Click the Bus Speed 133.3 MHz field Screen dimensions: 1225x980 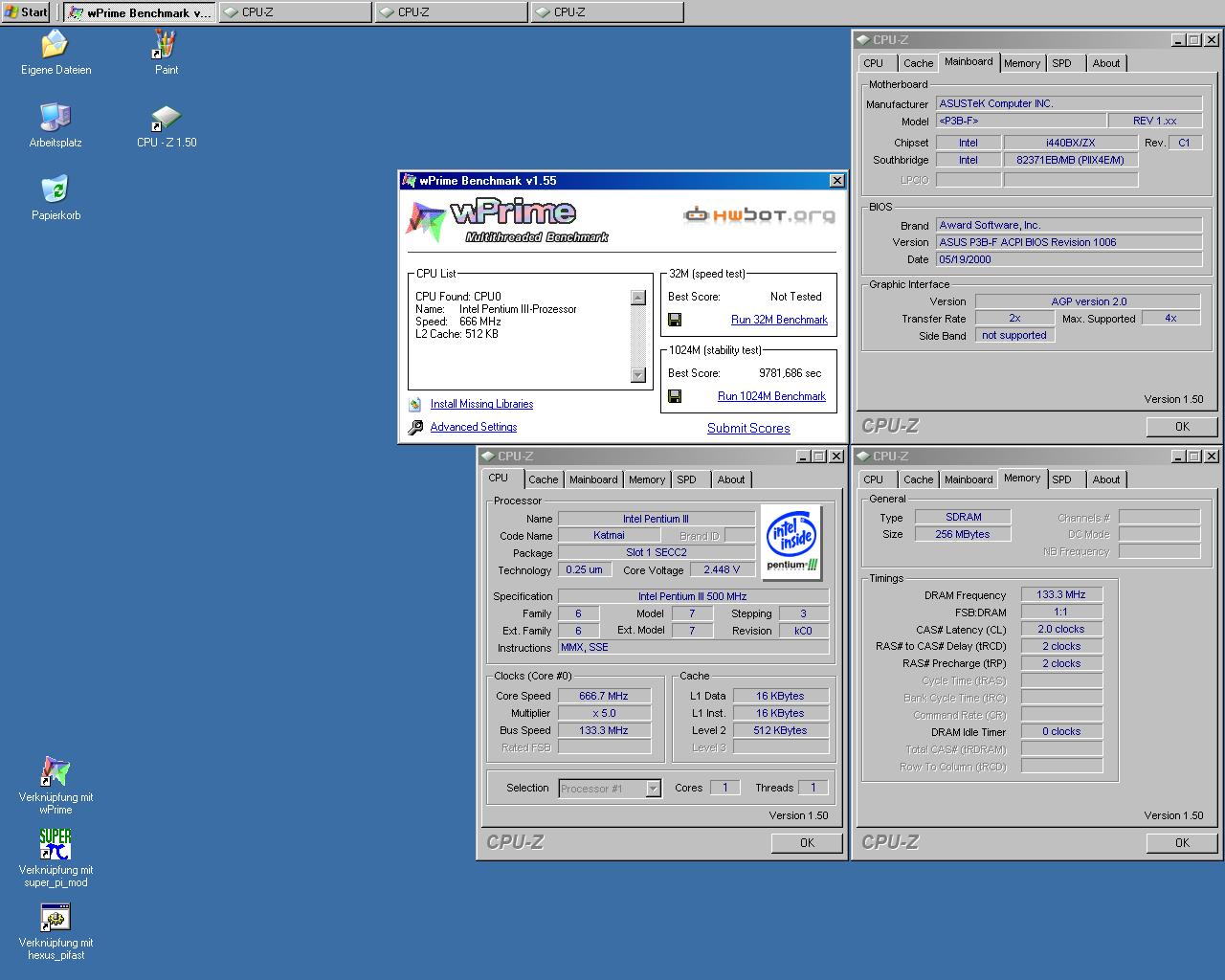tap(604, 731)
